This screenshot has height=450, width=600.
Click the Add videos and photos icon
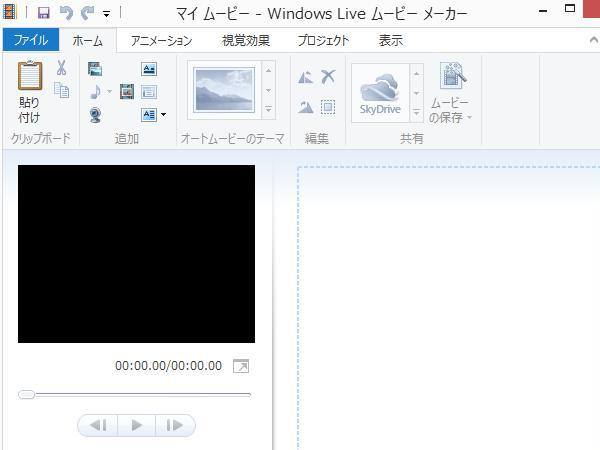pyautogui.click(x=96, y=69)
